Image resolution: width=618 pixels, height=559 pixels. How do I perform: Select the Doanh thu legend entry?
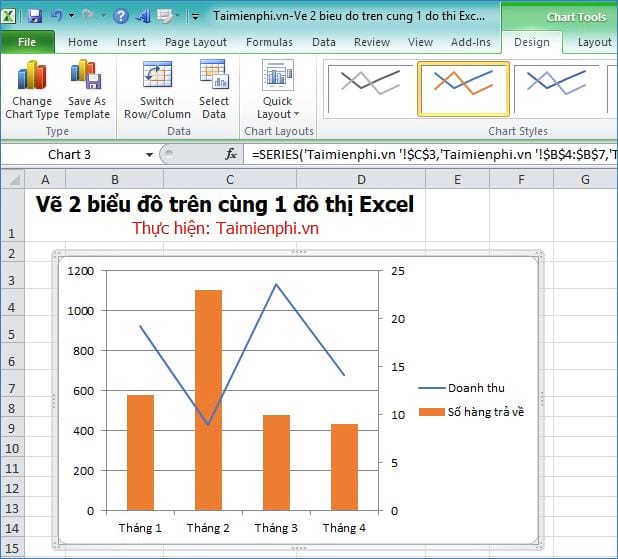pyautogui.click(x=461, y=388)
